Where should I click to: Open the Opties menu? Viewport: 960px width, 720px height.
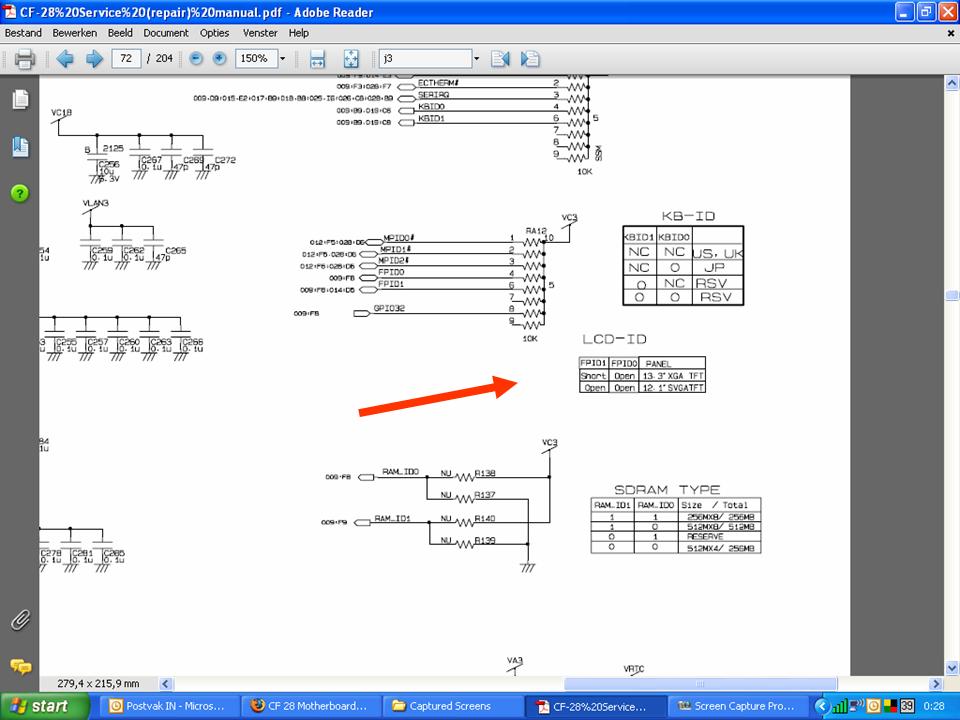214,33
